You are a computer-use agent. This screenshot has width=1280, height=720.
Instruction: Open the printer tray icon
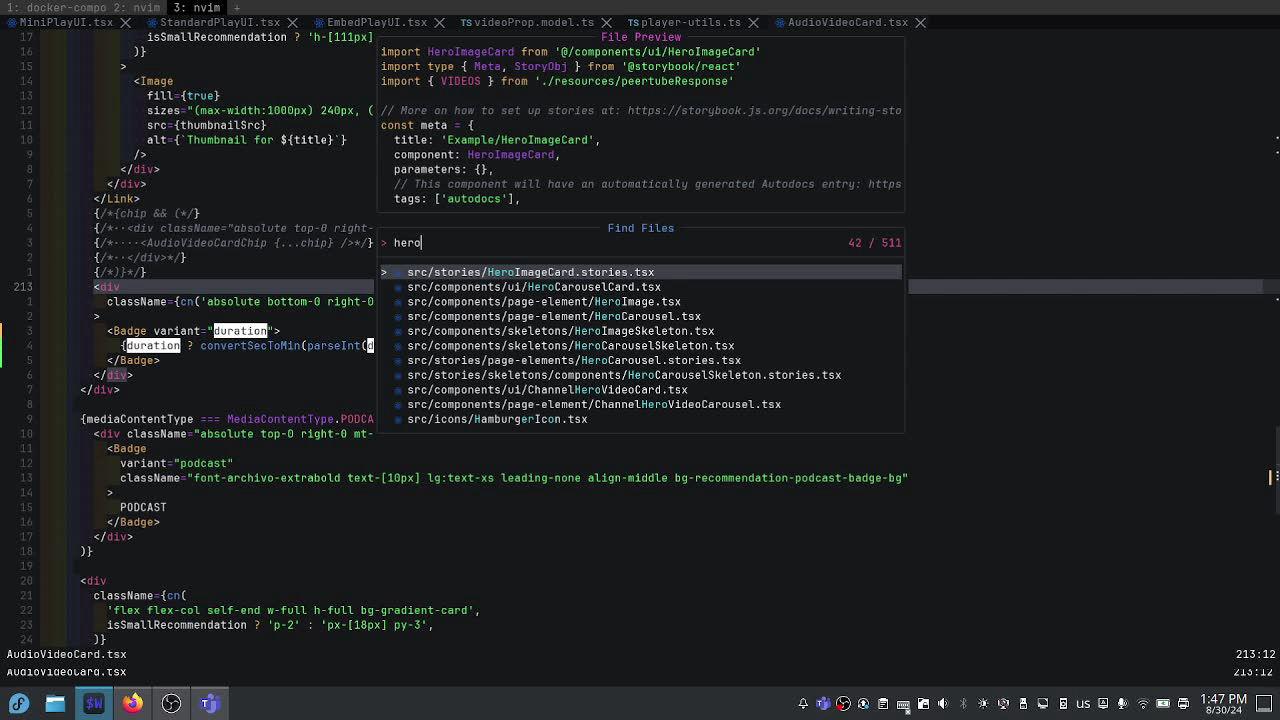(x=1183, y=704)
